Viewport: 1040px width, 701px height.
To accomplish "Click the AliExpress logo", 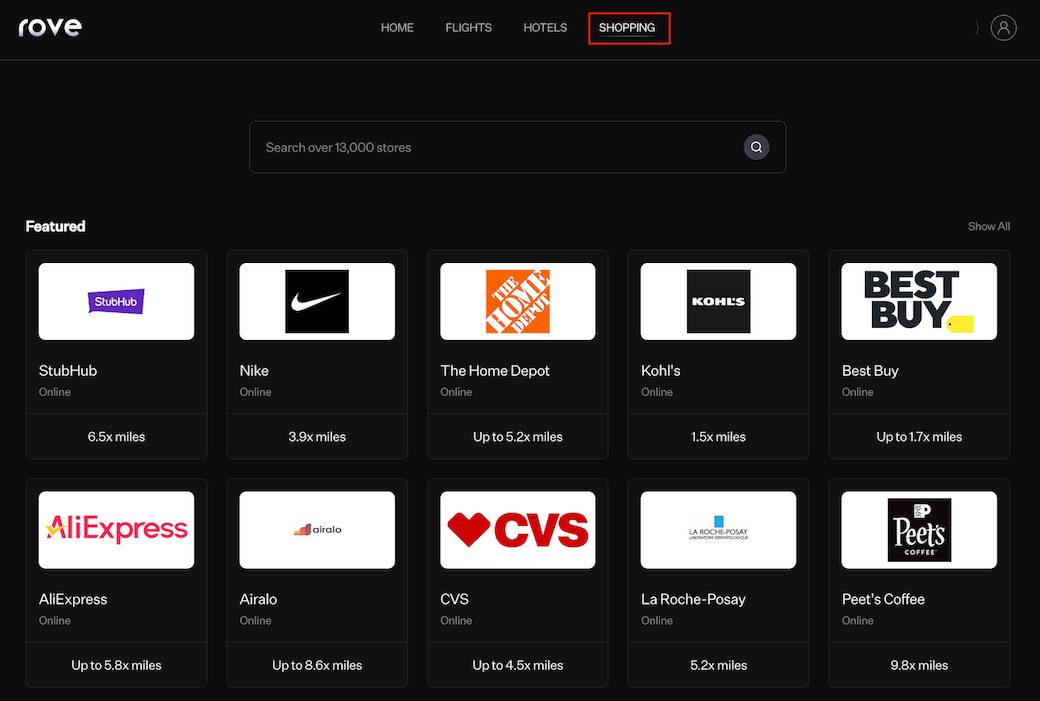I will 116,529.
